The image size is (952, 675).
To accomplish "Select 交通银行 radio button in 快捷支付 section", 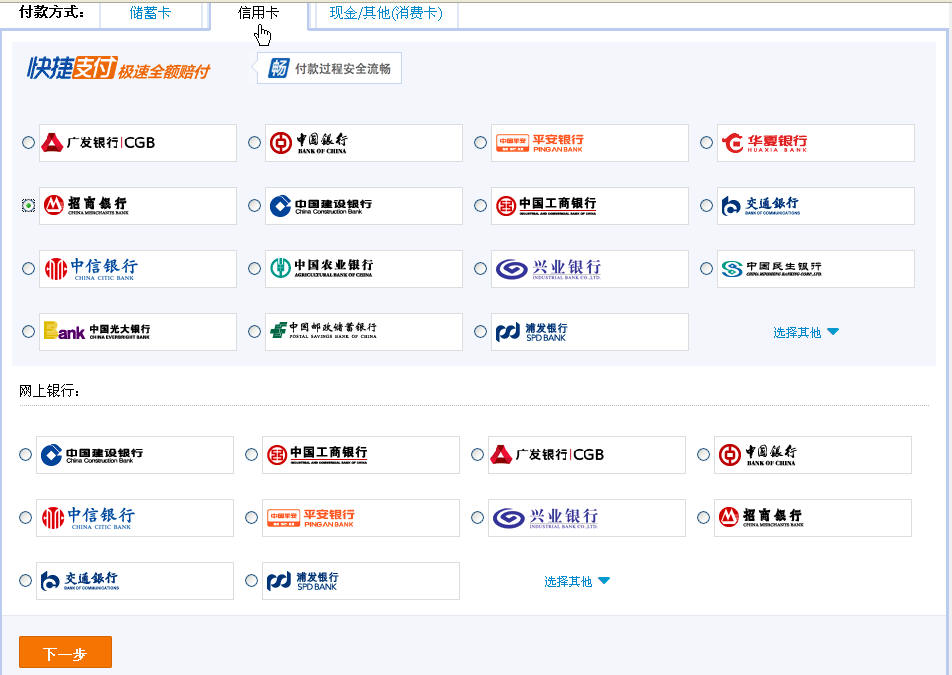I will [x=706, y=206].
